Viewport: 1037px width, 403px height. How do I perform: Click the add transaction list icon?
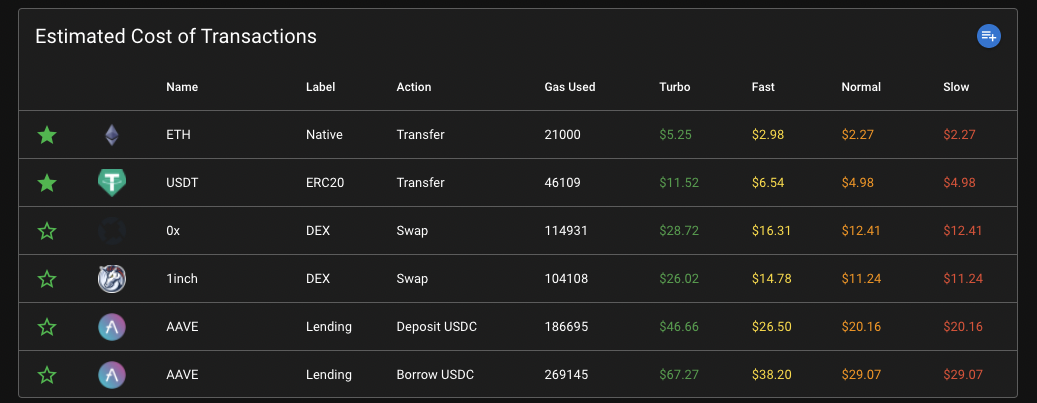[988, 37]
